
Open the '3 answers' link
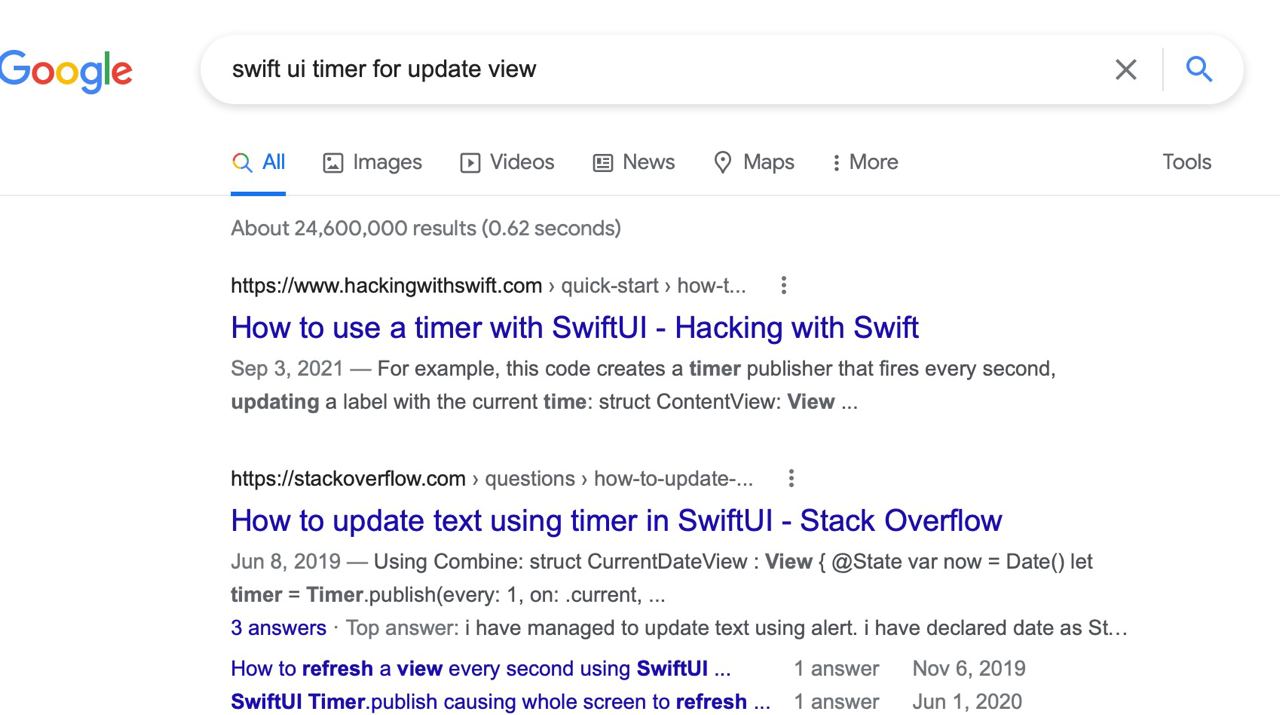(x=278, y=628)
